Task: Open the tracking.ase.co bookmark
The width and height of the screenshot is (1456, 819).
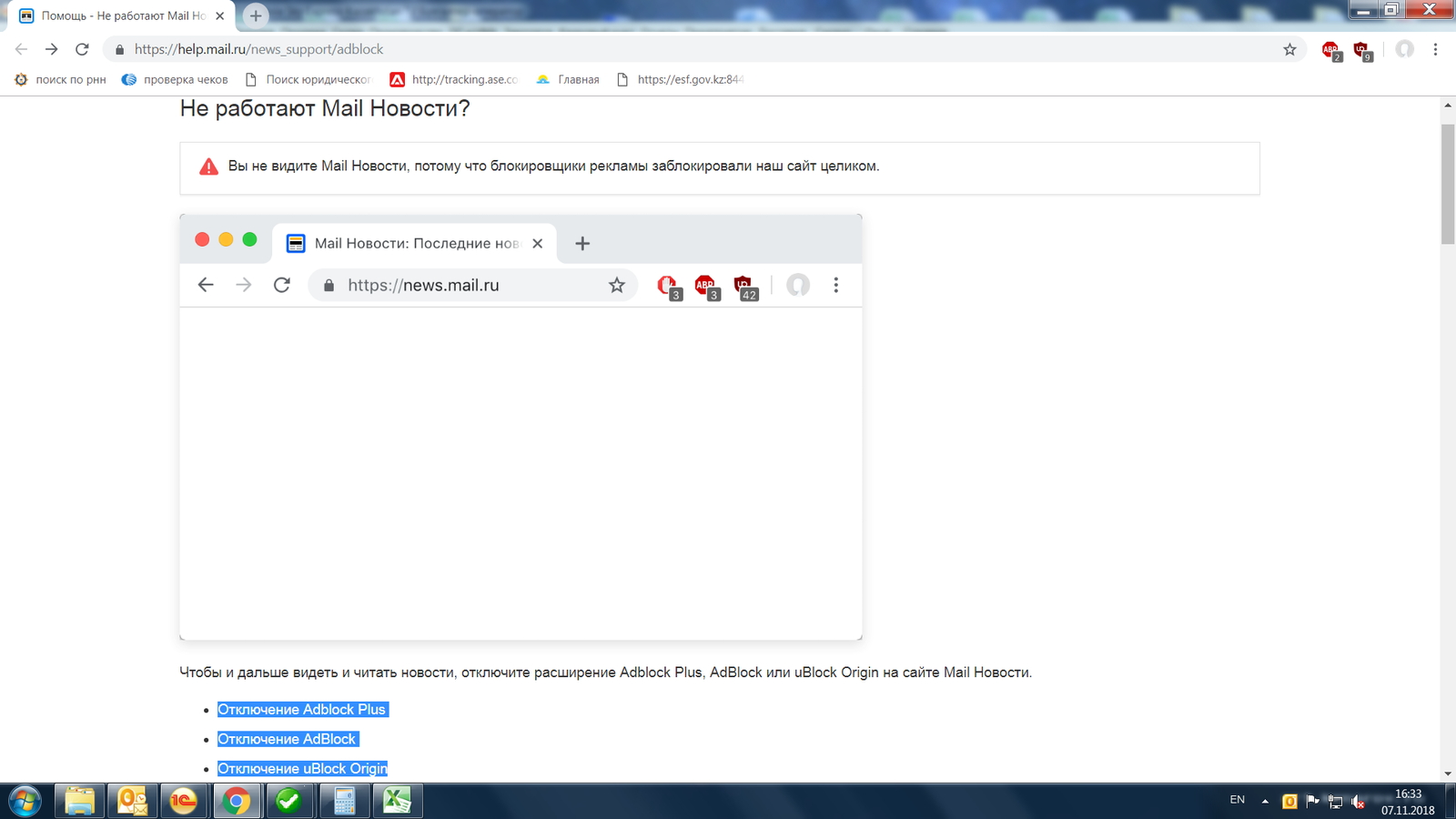Action: tap(454, 79)
